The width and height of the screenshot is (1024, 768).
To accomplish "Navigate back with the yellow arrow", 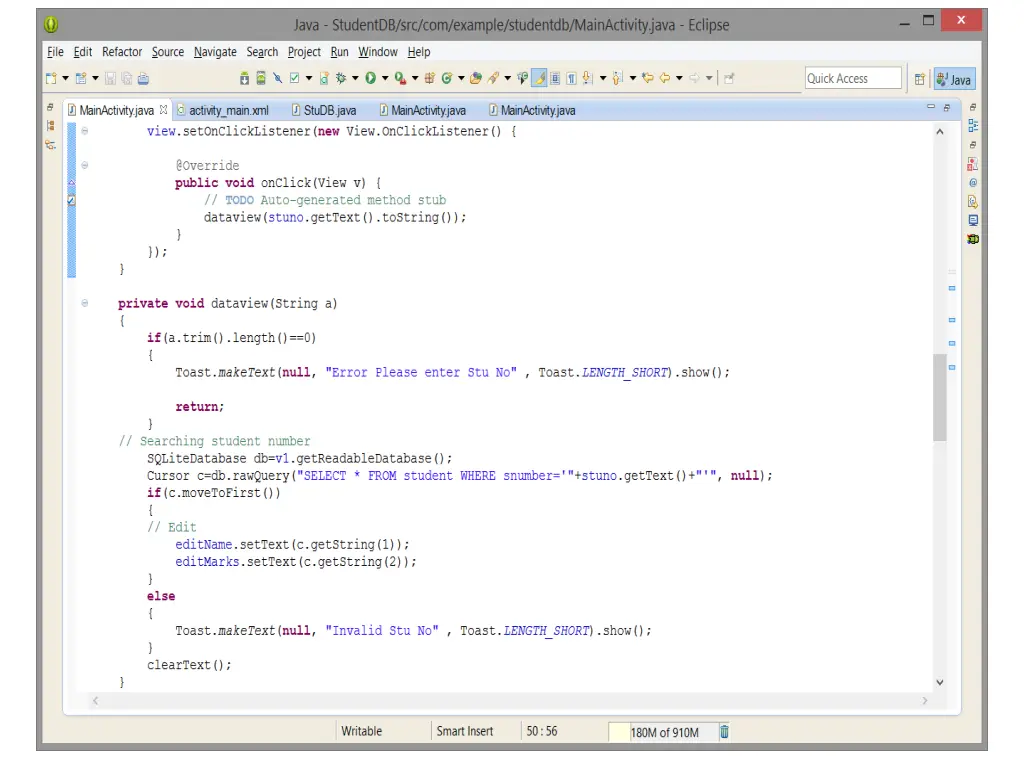I will [665, 78].
